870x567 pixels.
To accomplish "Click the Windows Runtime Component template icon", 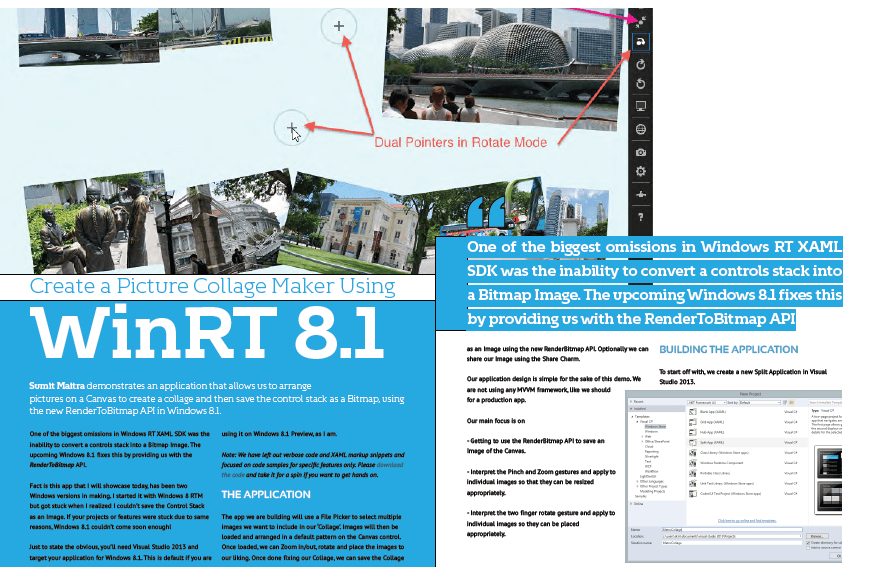I will click(x=693, y=463).
